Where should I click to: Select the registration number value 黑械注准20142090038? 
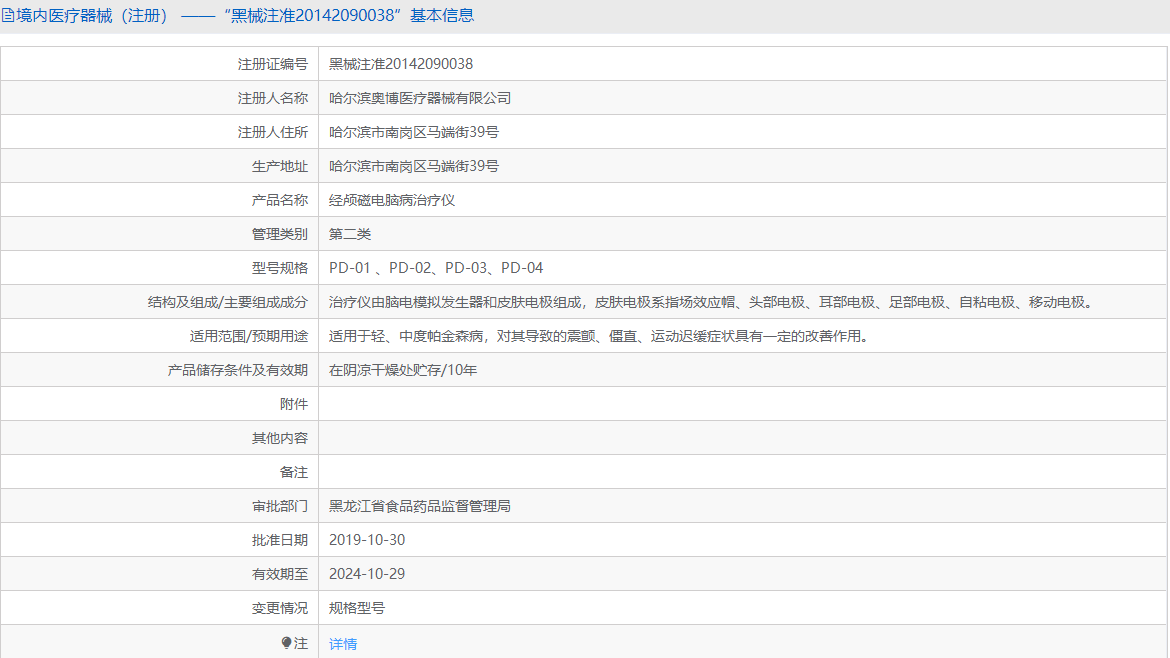(x=401, y=64)
